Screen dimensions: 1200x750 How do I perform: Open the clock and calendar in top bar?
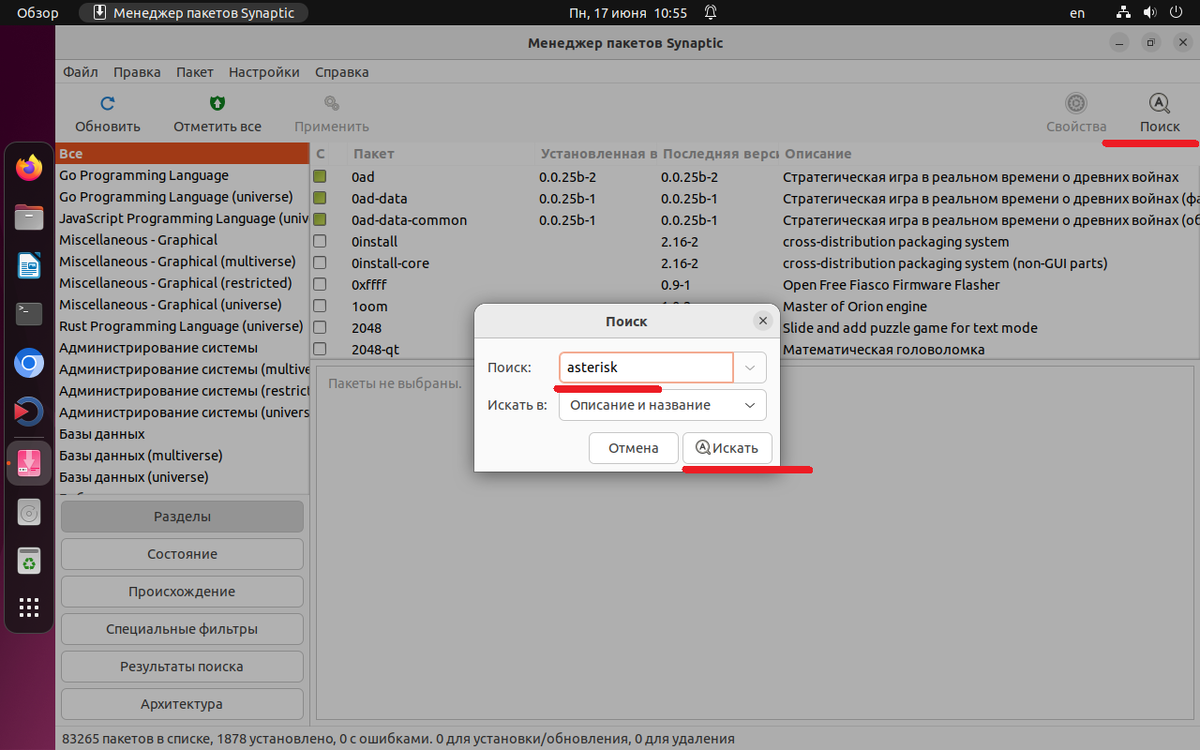[x=628, y=13]
